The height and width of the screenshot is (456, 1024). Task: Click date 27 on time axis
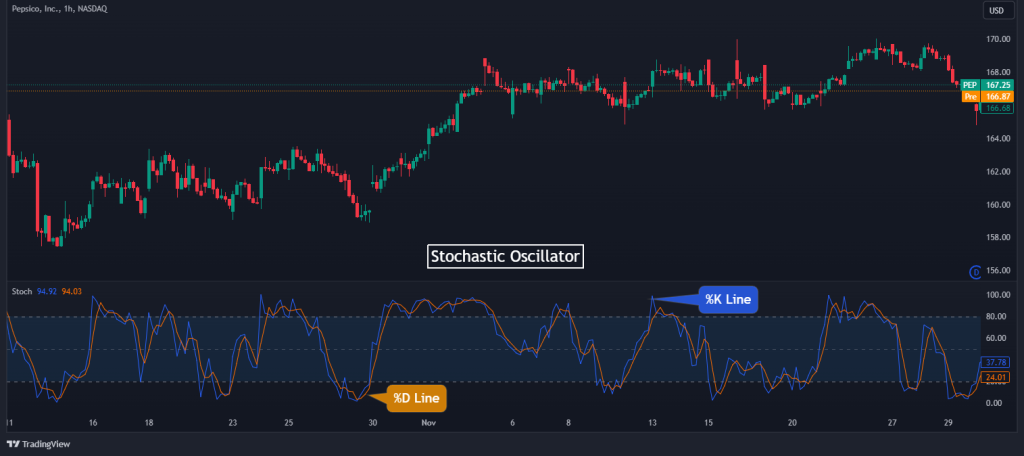(893, 423)
